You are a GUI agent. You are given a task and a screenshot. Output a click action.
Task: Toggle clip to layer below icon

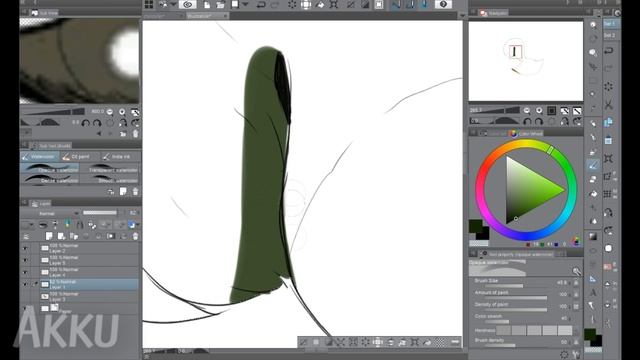pyautogui.click(x=43, y=224)
